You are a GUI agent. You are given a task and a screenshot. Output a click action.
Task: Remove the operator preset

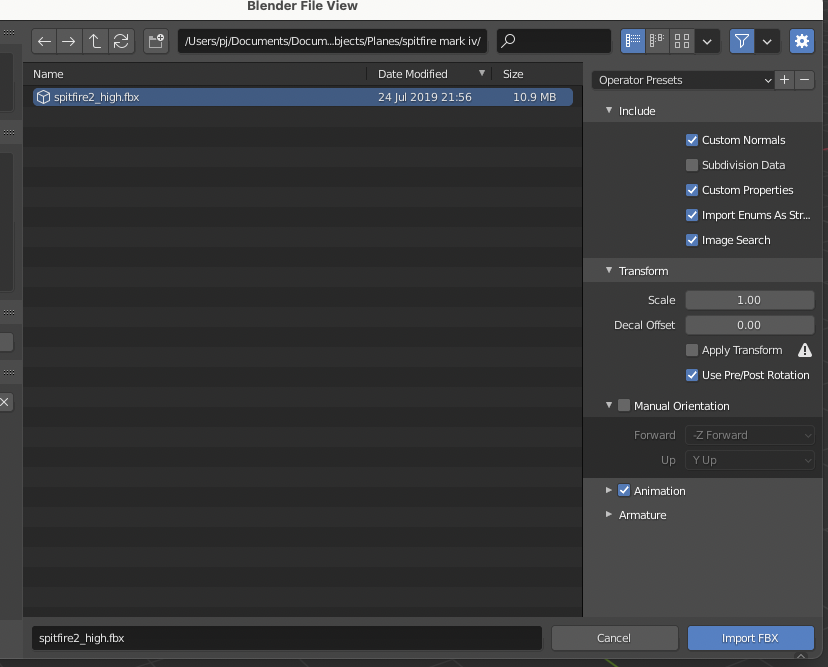click(804, 80)
